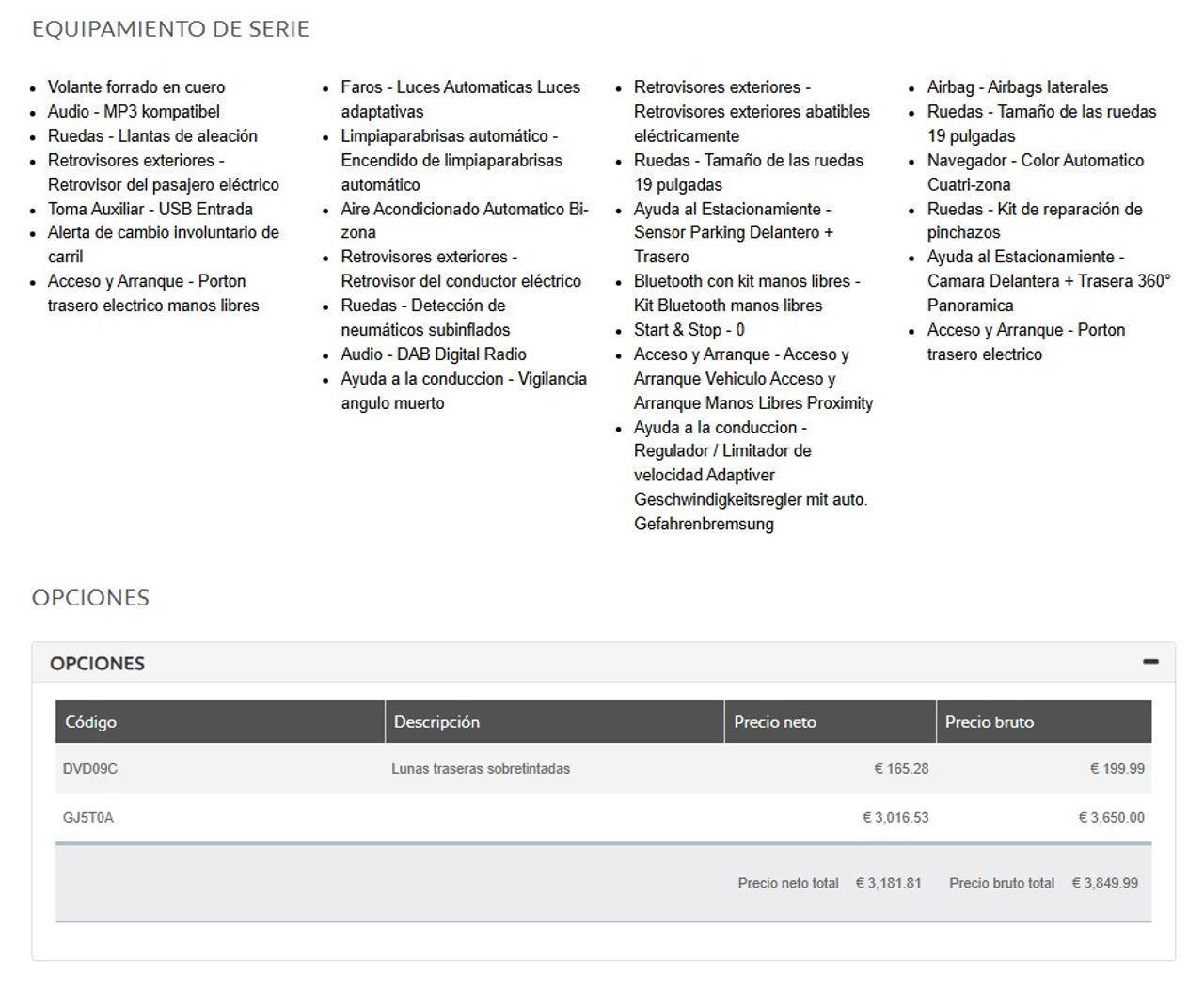Click the € 3,016.53 net price cell
This screenshot has width=1204, height=990.
(x=895, y=818)
